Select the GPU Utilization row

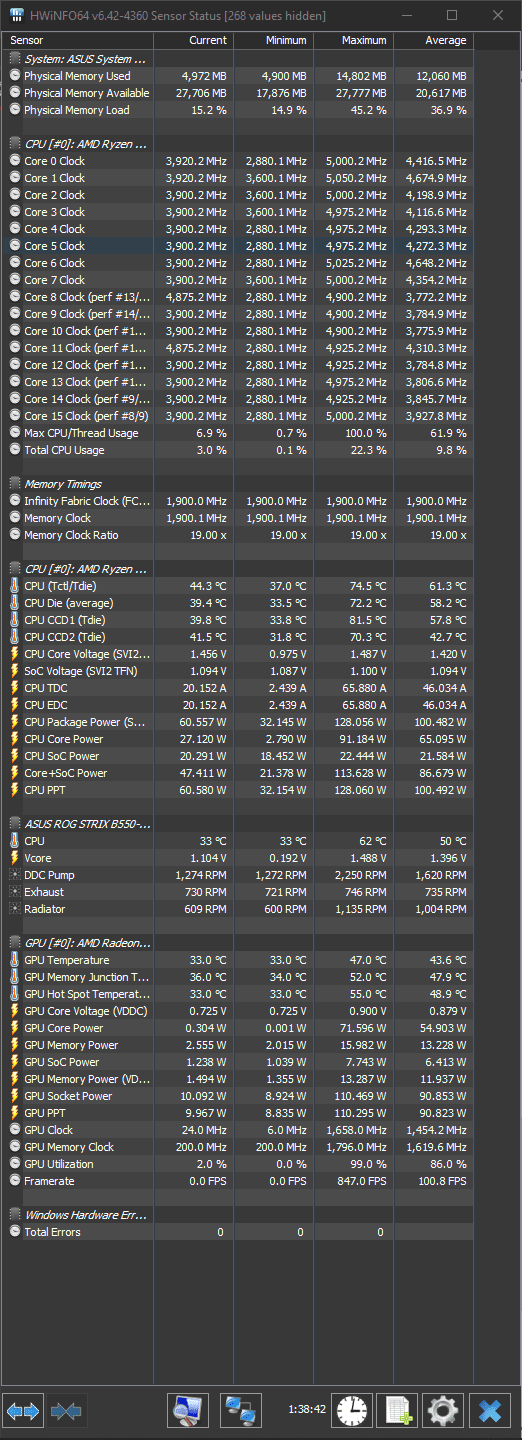[239, 1164]
